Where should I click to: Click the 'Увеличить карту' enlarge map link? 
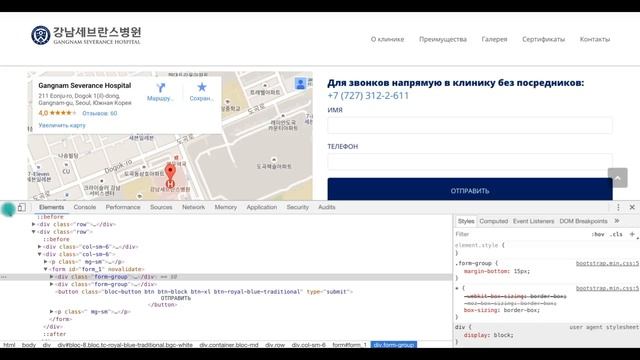62,125
